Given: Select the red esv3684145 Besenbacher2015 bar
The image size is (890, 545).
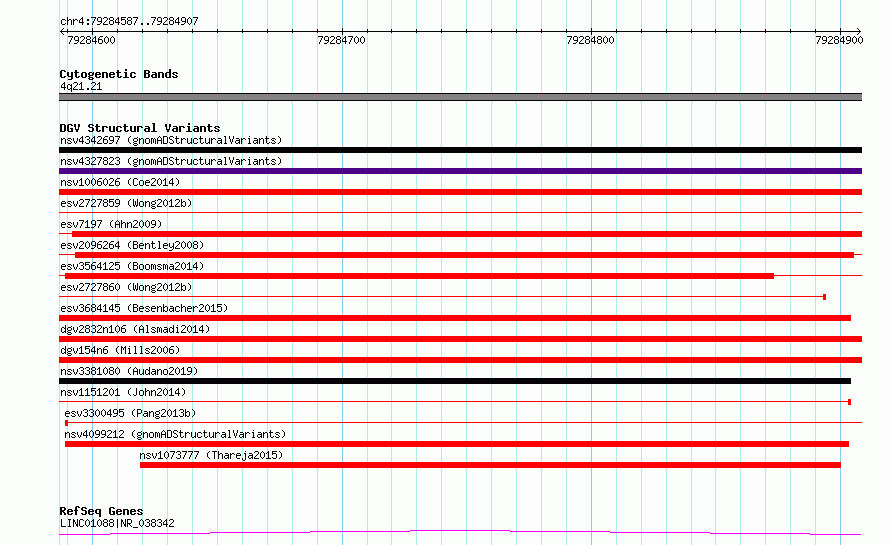Looking at the screenshot, I should 455,318.
